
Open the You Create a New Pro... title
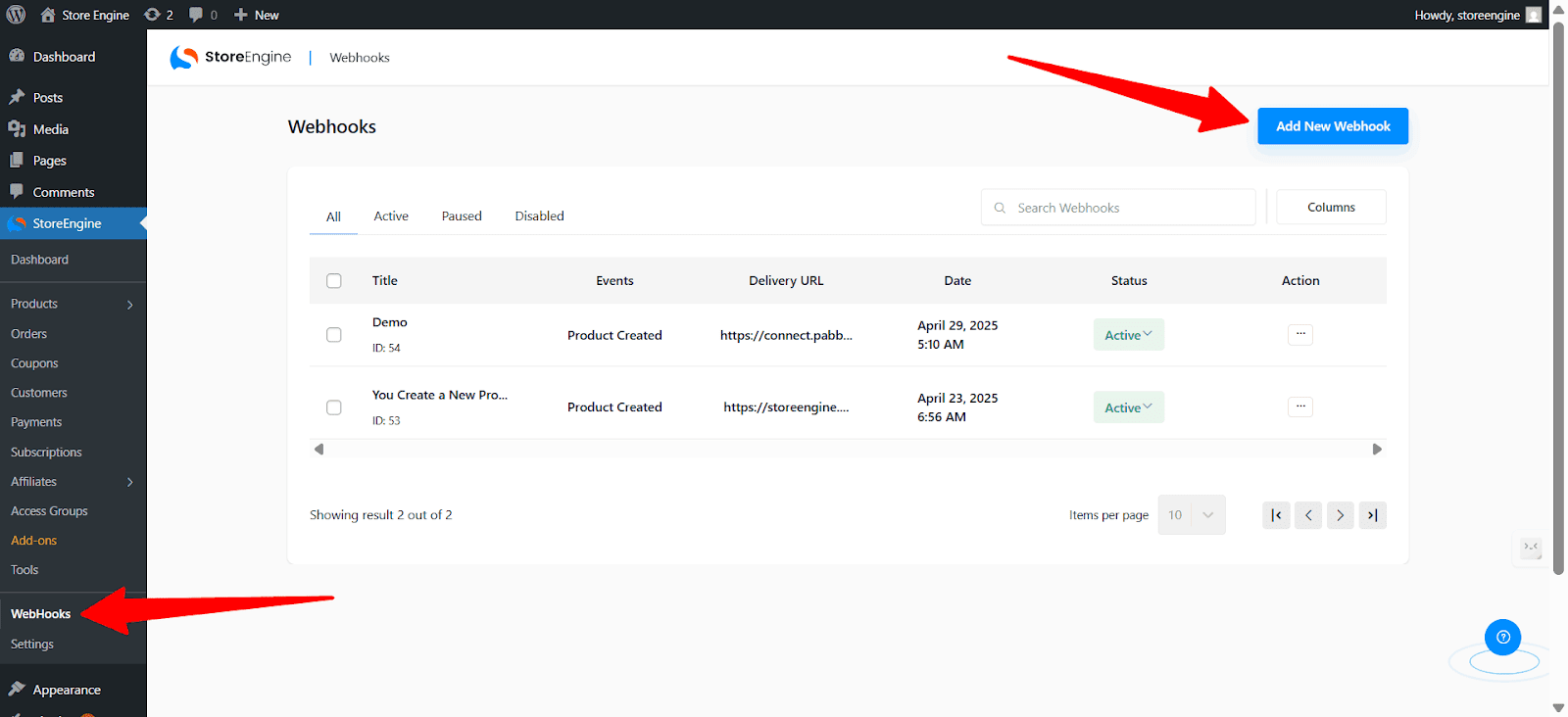440,395
